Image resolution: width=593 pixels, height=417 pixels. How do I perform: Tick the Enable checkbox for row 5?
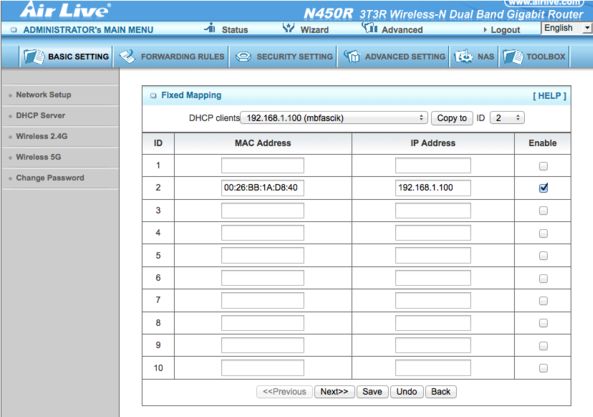point(543,256)
